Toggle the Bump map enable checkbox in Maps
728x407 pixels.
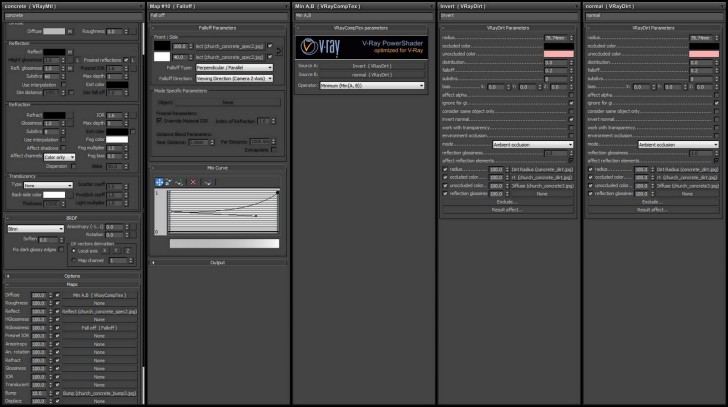coord(58,393)
